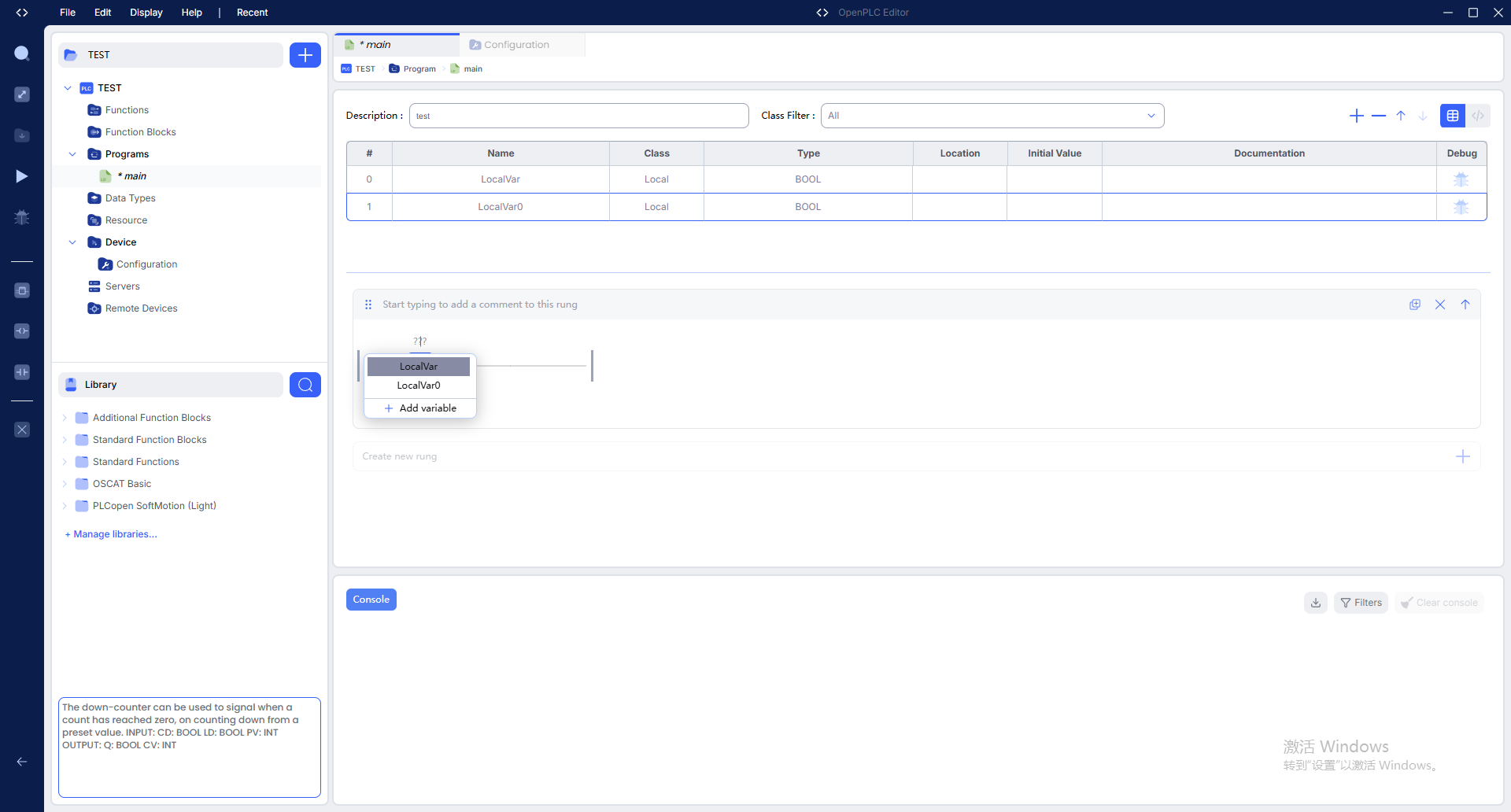This screenshot has height=812, width=1511.
Task: Toggle debug for the LocalVar0 row
Action: 1461,207
